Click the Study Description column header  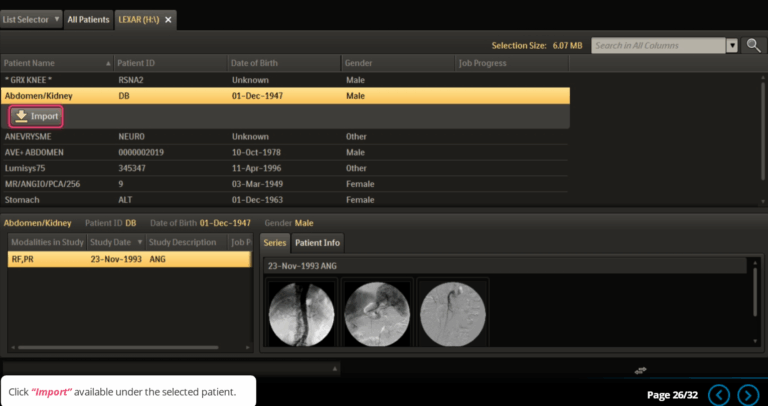tap(187, 242)
